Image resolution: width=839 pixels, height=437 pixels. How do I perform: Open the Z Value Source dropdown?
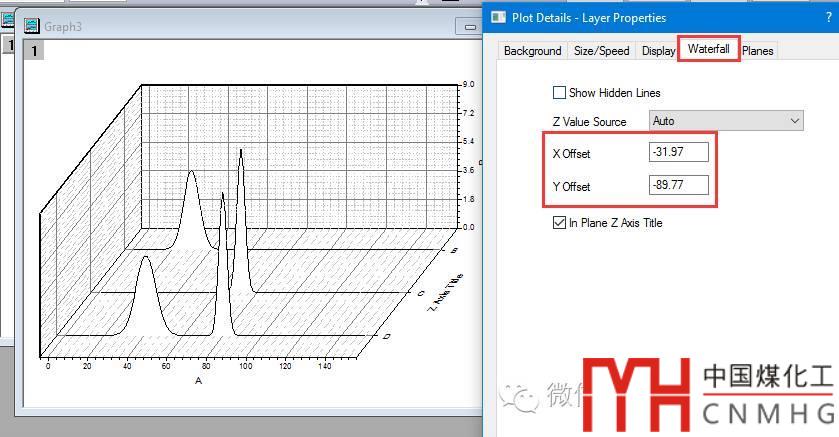(726, 121)
